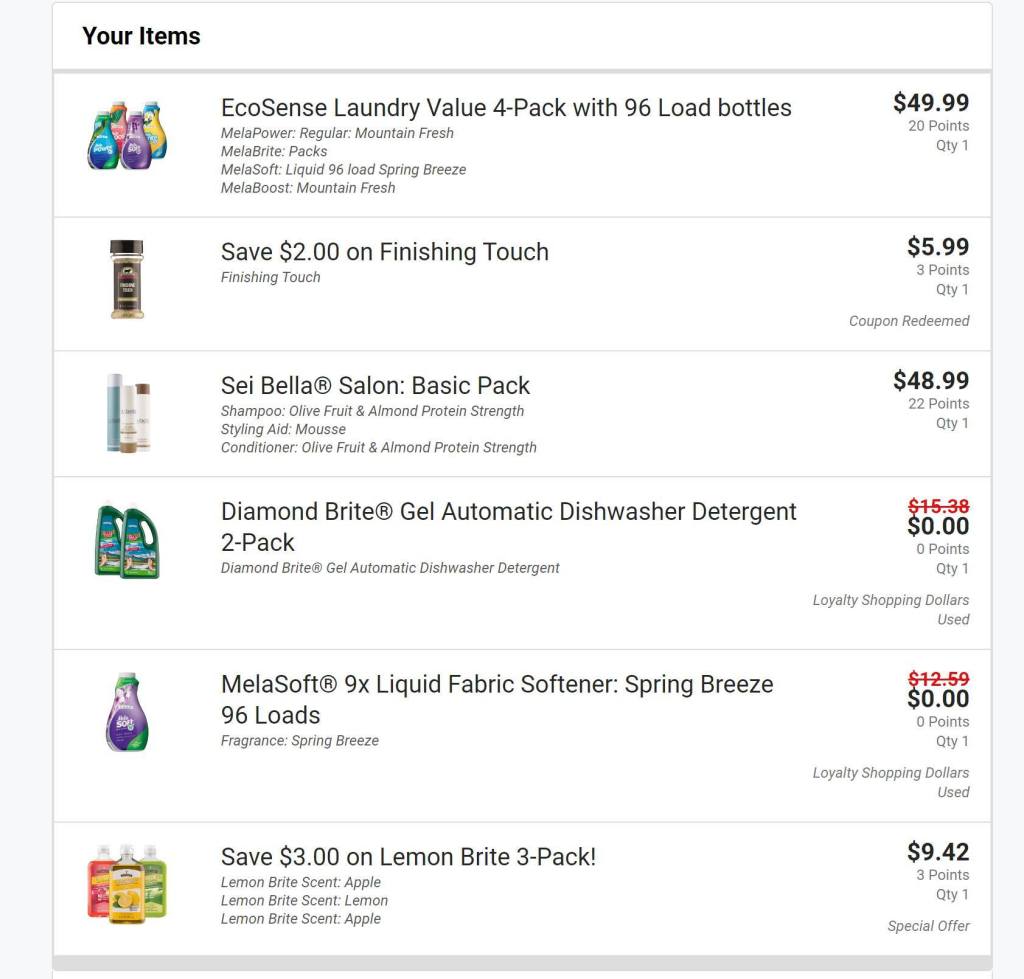Open the Sei Bella Salon: Basic Pack title
Screen dimensions: 1024x979
coord(375,386)
